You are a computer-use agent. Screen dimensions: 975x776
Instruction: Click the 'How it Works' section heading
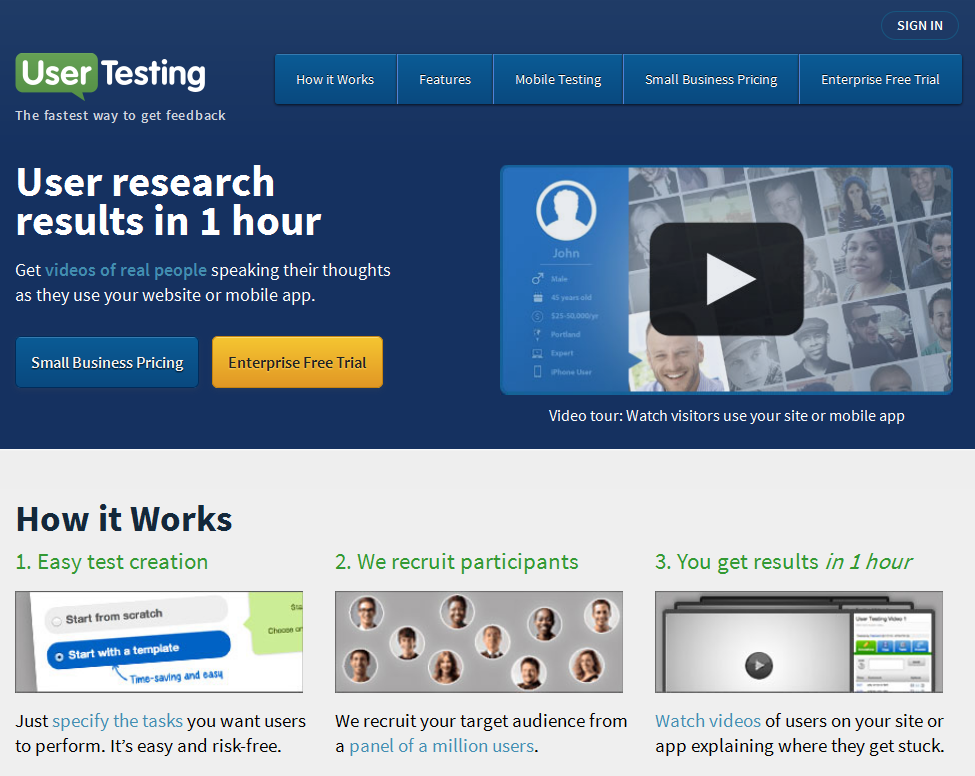124,519
